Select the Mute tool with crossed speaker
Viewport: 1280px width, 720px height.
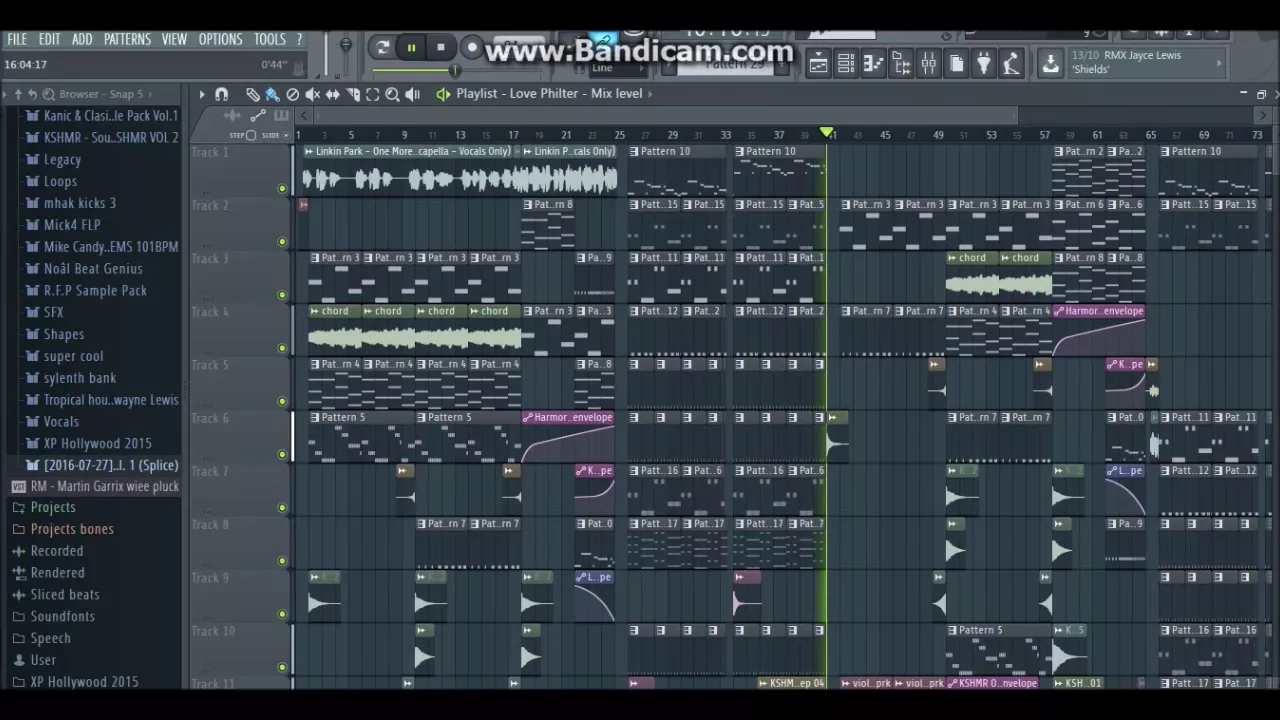(312, 94)
